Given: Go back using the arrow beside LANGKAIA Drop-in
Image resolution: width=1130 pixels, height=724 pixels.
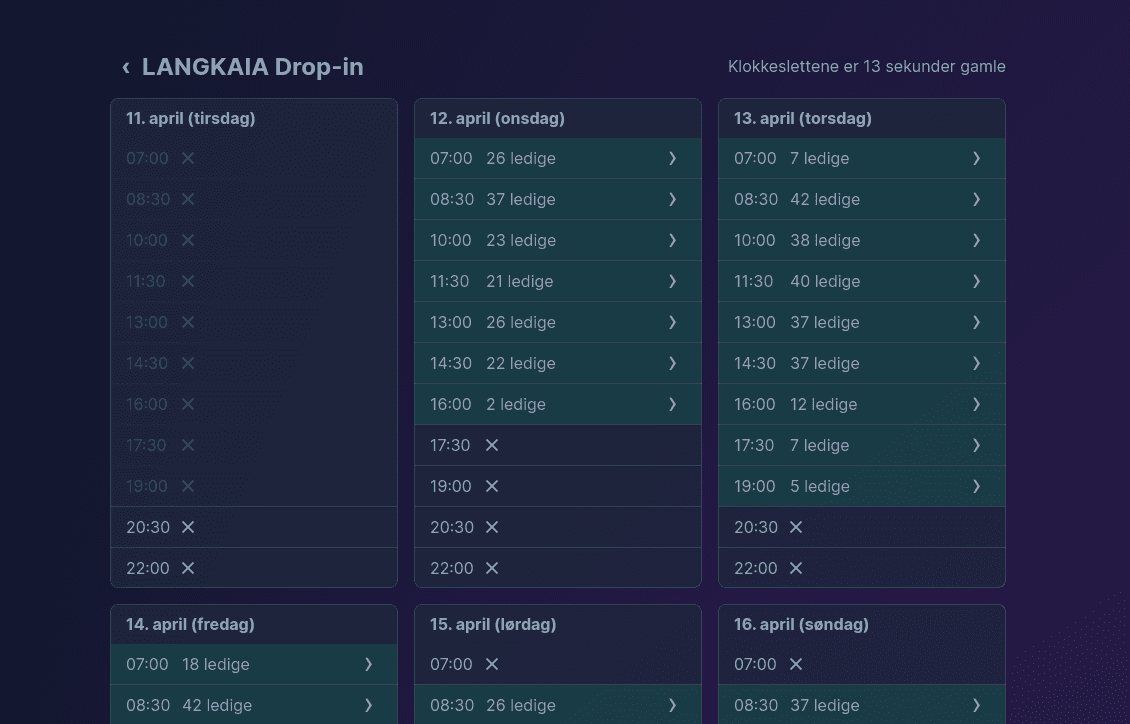Looking at the screenshot, I should [x=126, y=67].
